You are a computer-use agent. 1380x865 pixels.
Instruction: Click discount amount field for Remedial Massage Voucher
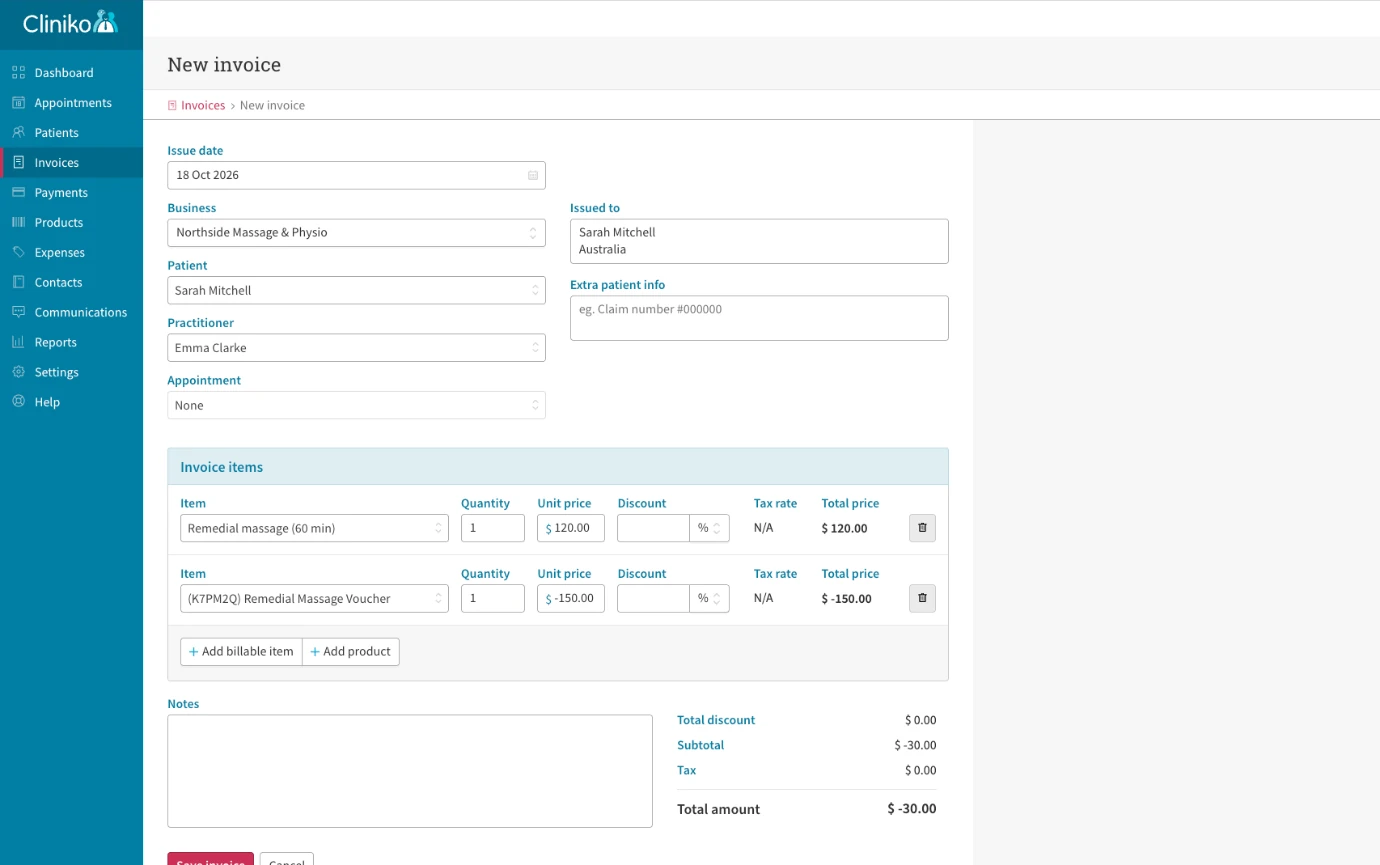coord(653,598)
